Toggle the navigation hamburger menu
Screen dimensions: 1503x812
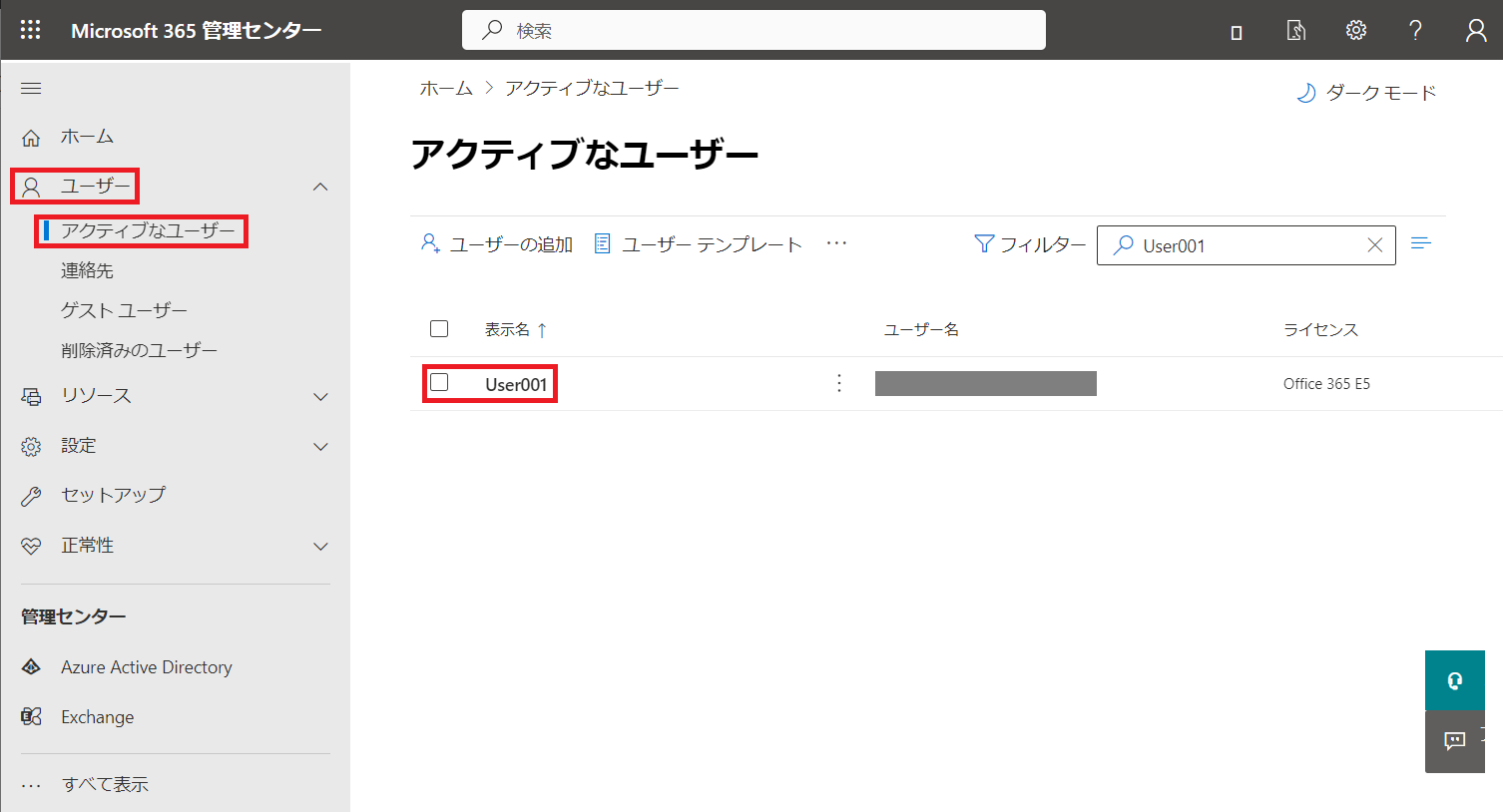pyautogui.click(x=31, y=88)
